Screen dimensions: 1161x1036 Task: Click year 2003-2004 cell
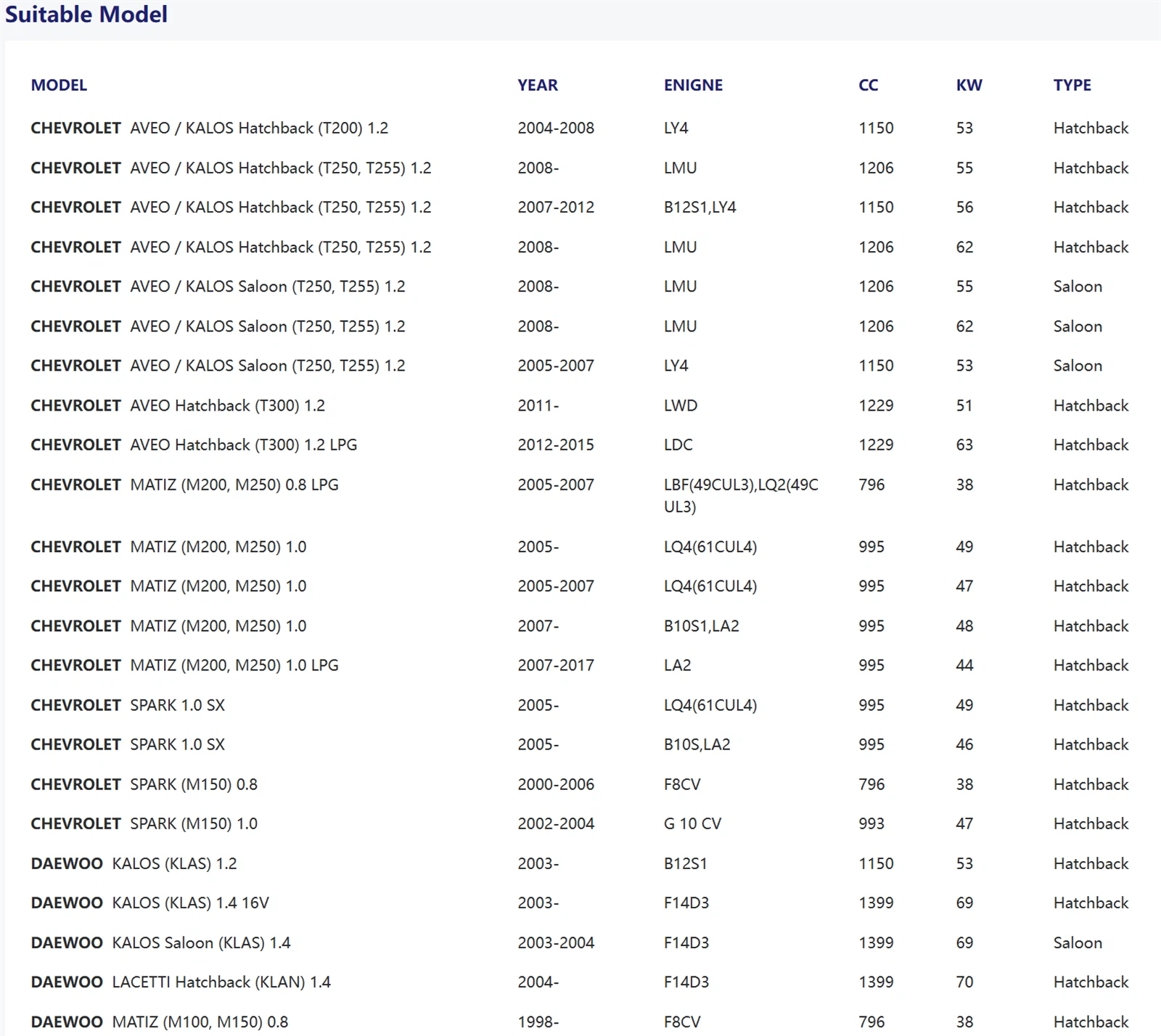click(556, 942)
